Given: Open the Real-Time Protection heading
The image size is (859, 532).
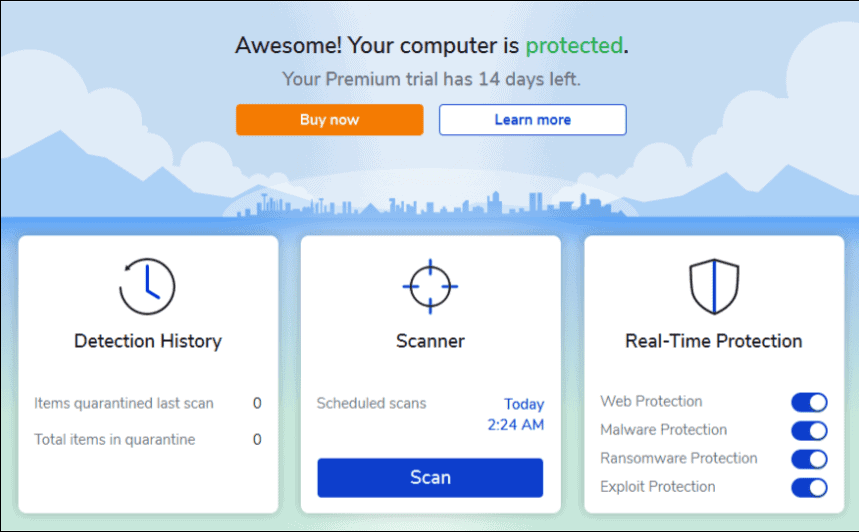Looking at the screenshot, I should tap(713, 341).
